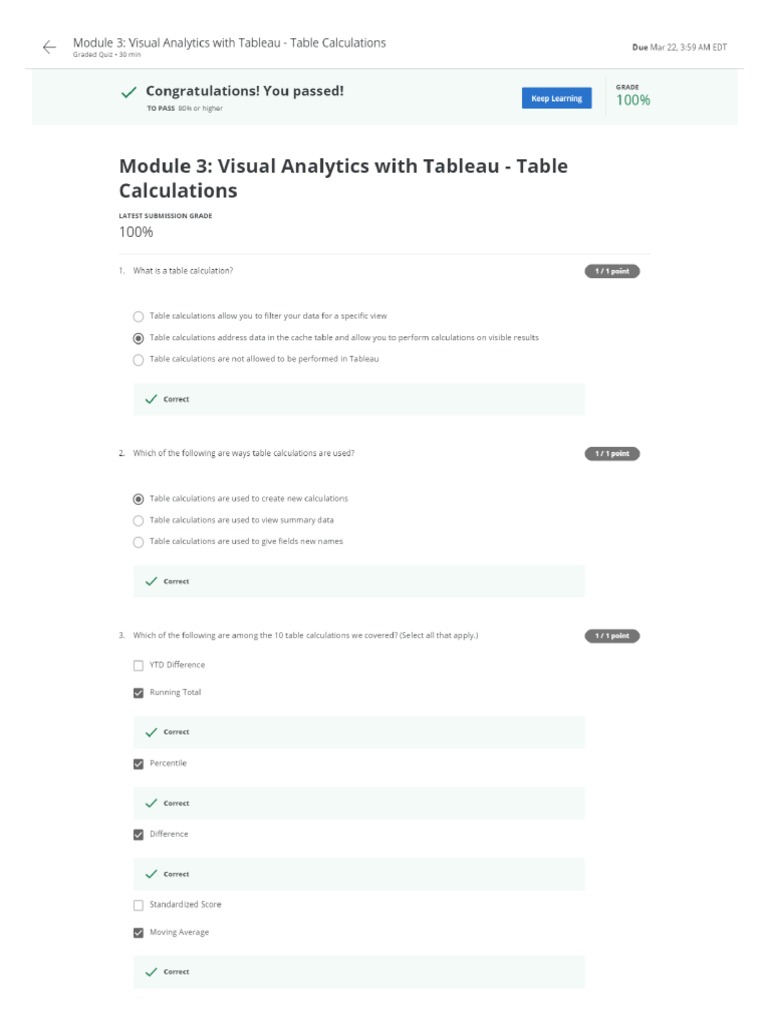The image size is (768, 1024).
Task: Select 'used to view summary data' radio
Action: point(138,521)
